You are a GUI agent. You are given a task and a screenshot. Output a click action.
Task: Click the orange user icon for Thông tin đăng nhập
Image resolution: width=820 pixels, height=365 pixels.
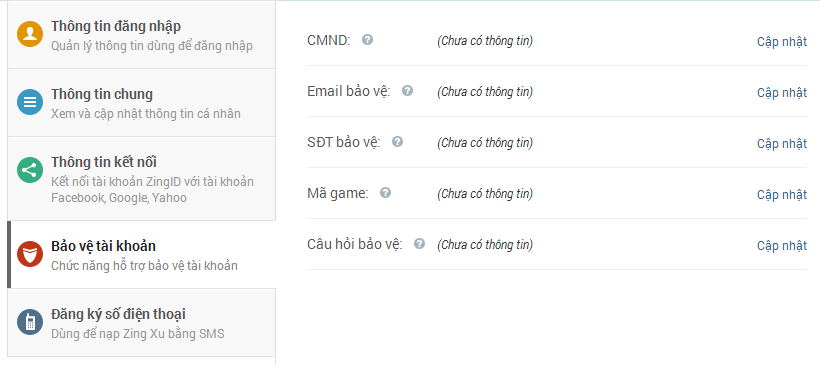[30, 34]
